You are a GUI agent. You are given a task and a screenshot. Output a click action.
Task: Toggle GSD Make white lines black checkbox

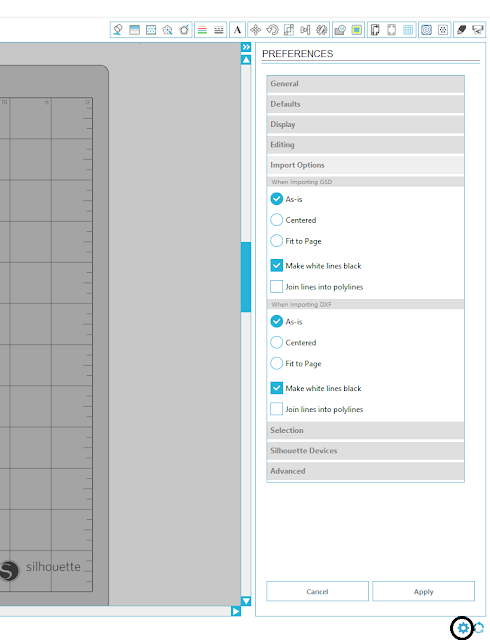click(x=276, y=265)
